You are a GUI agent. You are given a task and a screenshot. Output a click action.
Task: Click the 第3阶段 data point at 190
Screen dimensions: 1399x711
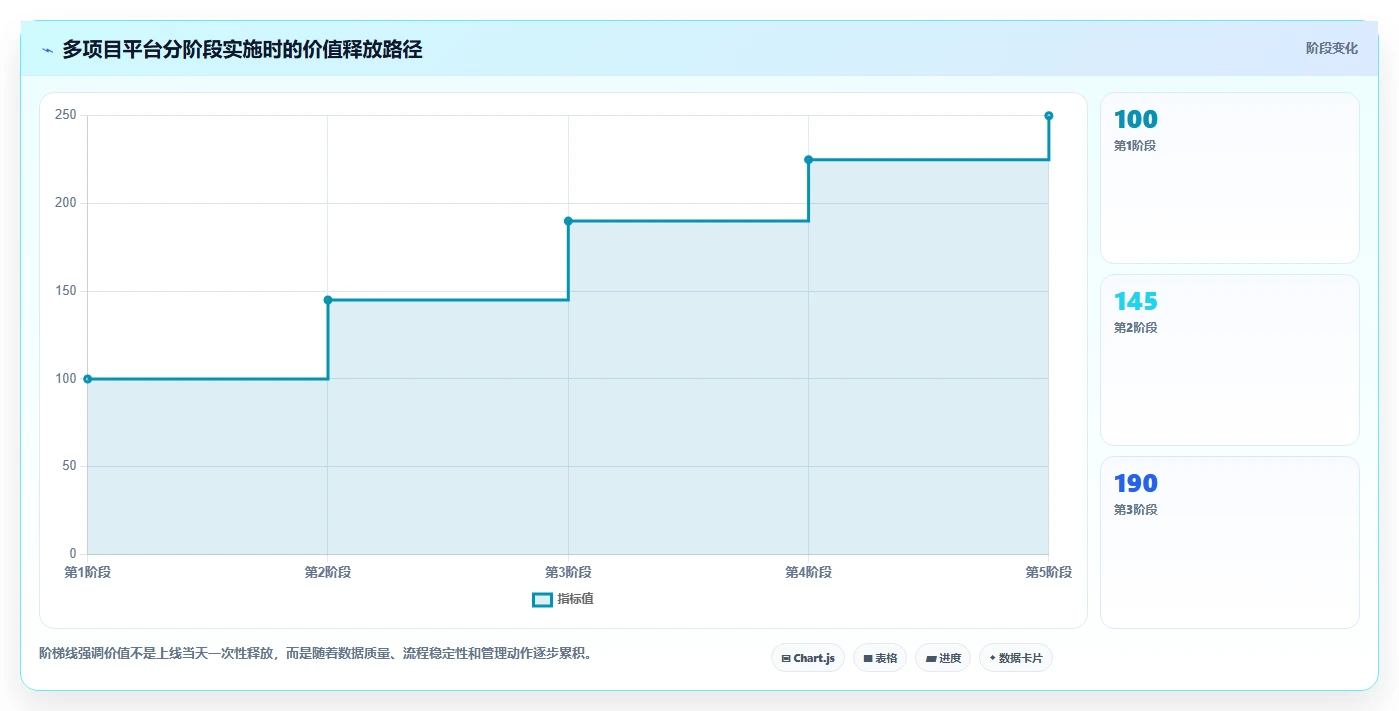click(x=568, y=221)
